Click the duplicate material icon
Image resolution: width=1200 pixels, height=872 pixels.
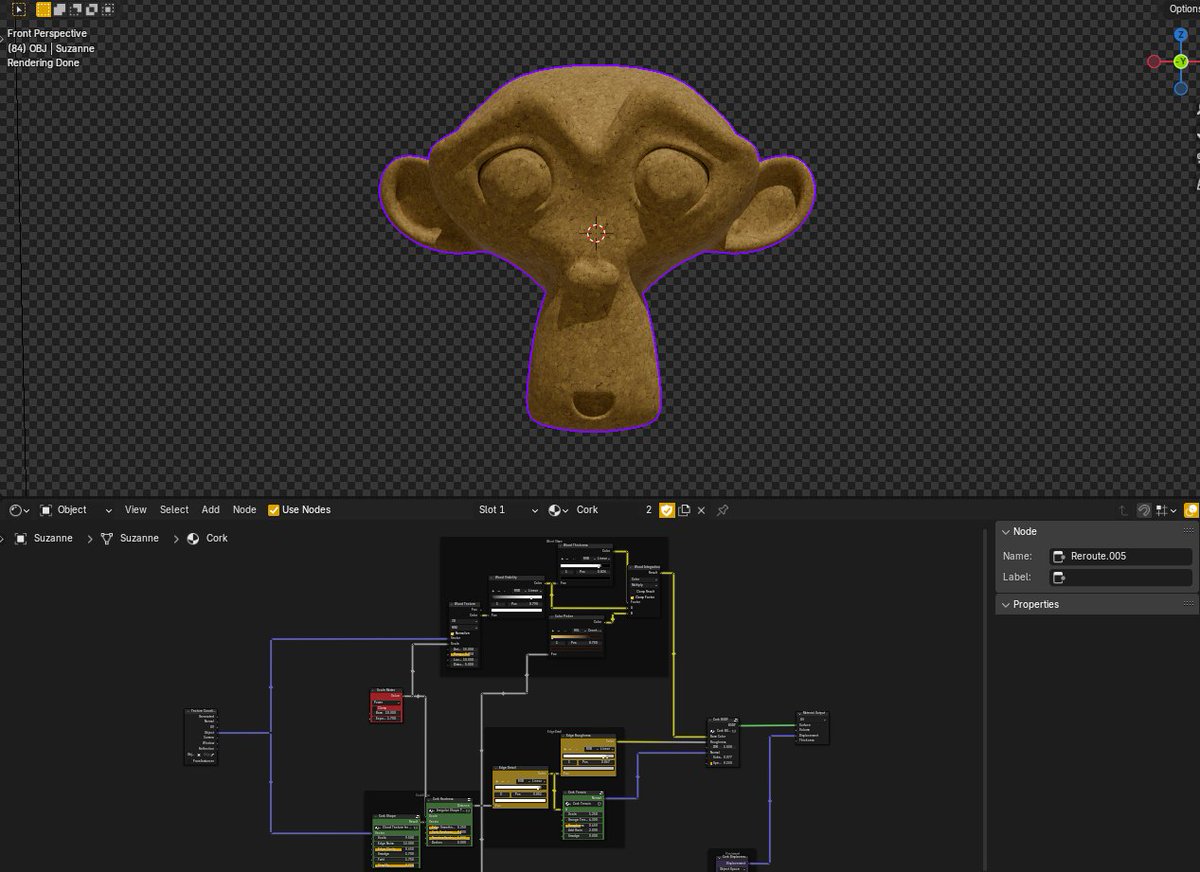tap(684, 510)
